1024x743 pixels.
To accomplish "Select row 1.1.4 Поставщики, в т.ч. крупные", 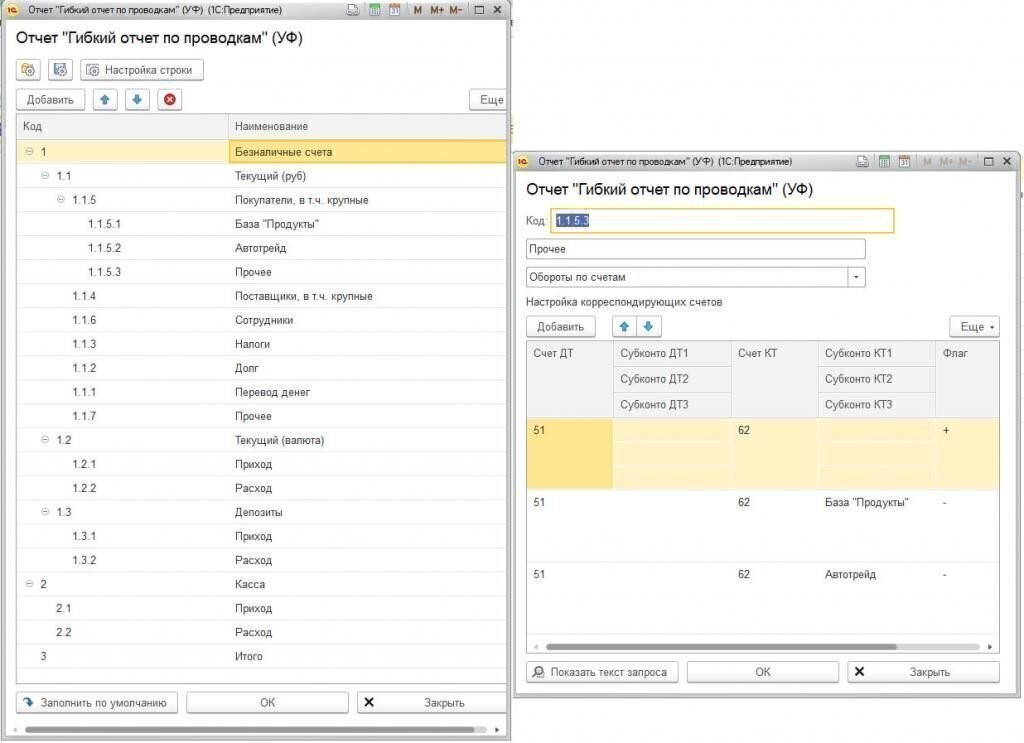I will pyautogui.click(x=261, y=296).
